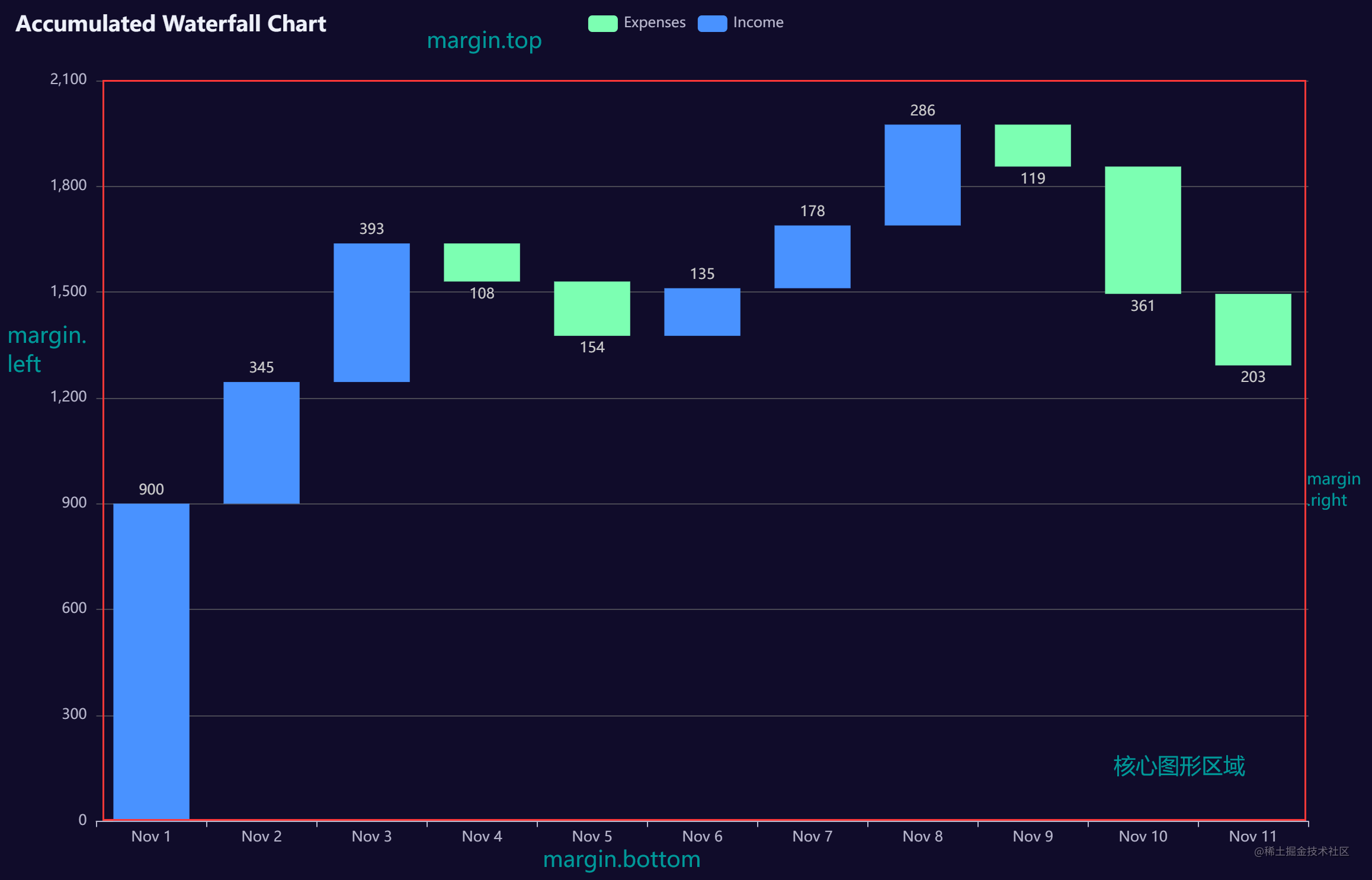Click the Nov 1 x-axis label
Viewport: 1372px width, 880px height.
pyautogui.click(x=151, y=836)
